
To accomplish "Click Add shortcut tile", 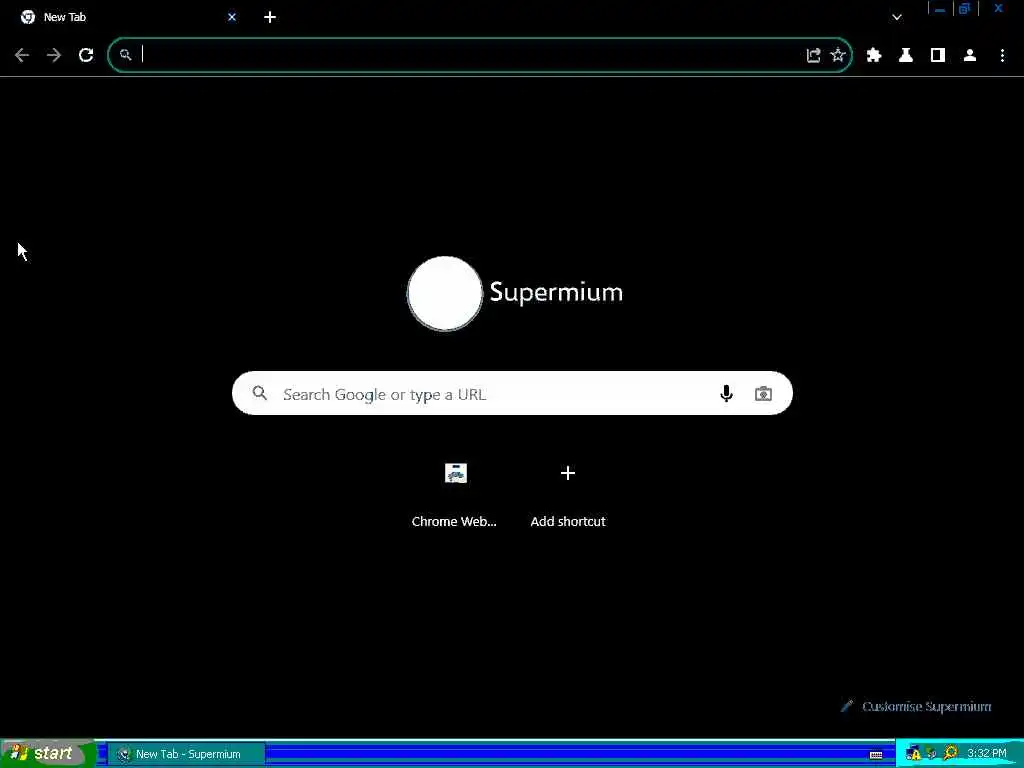I will coord(568,493).
